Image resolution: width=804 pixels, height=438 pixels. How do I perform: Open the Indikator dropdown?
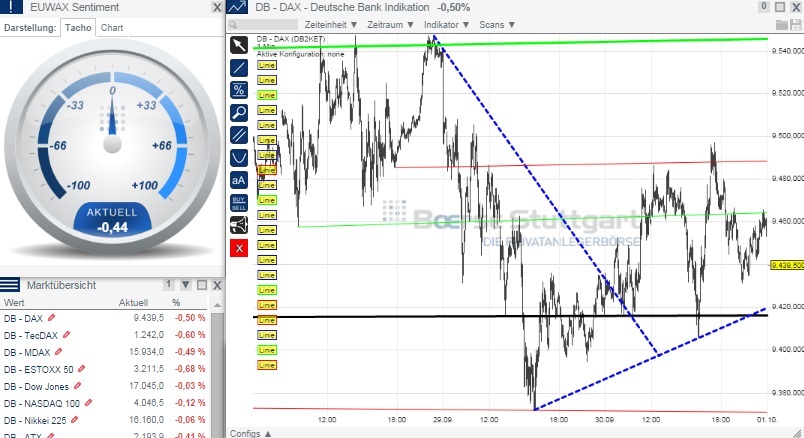pyautogui.click(x=446, y=25)
